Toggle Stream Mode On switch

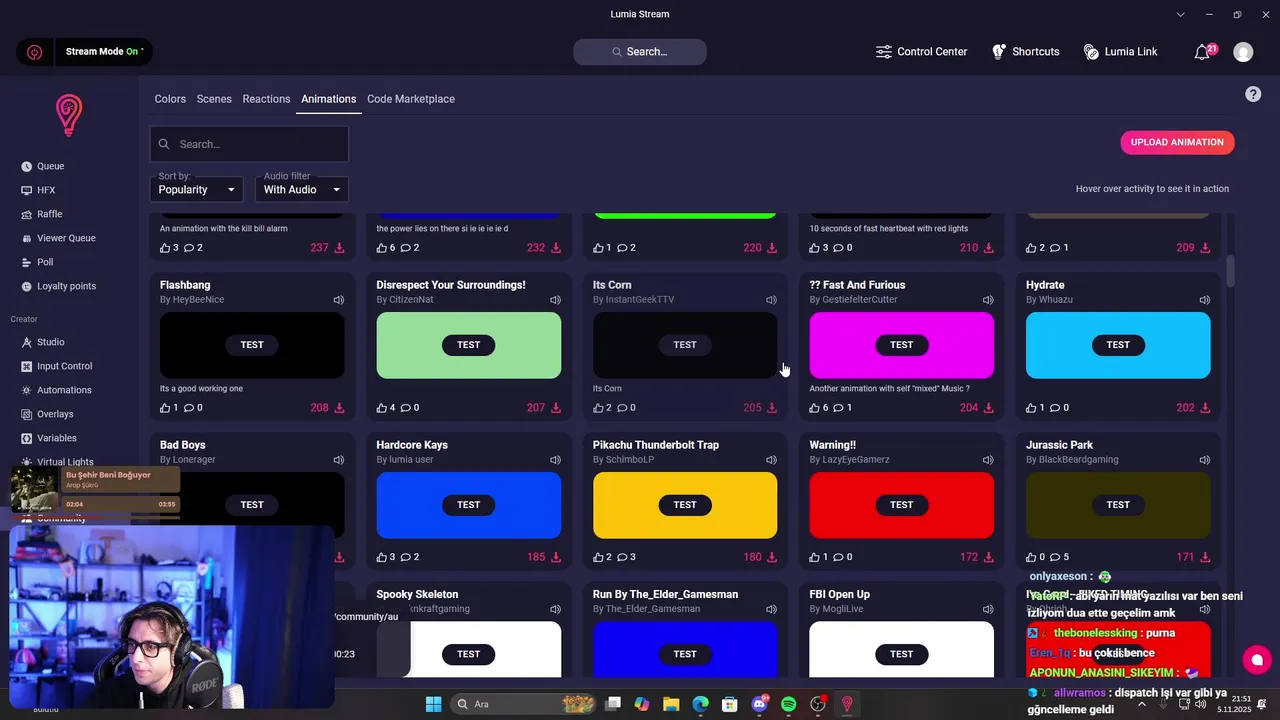(x=105, y=52)
